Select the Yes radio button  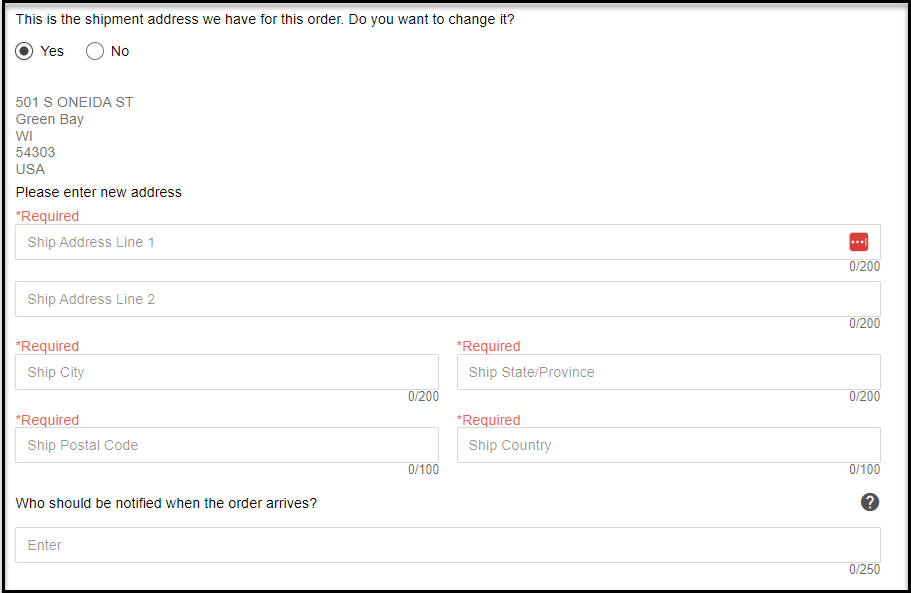pos(25,51)
